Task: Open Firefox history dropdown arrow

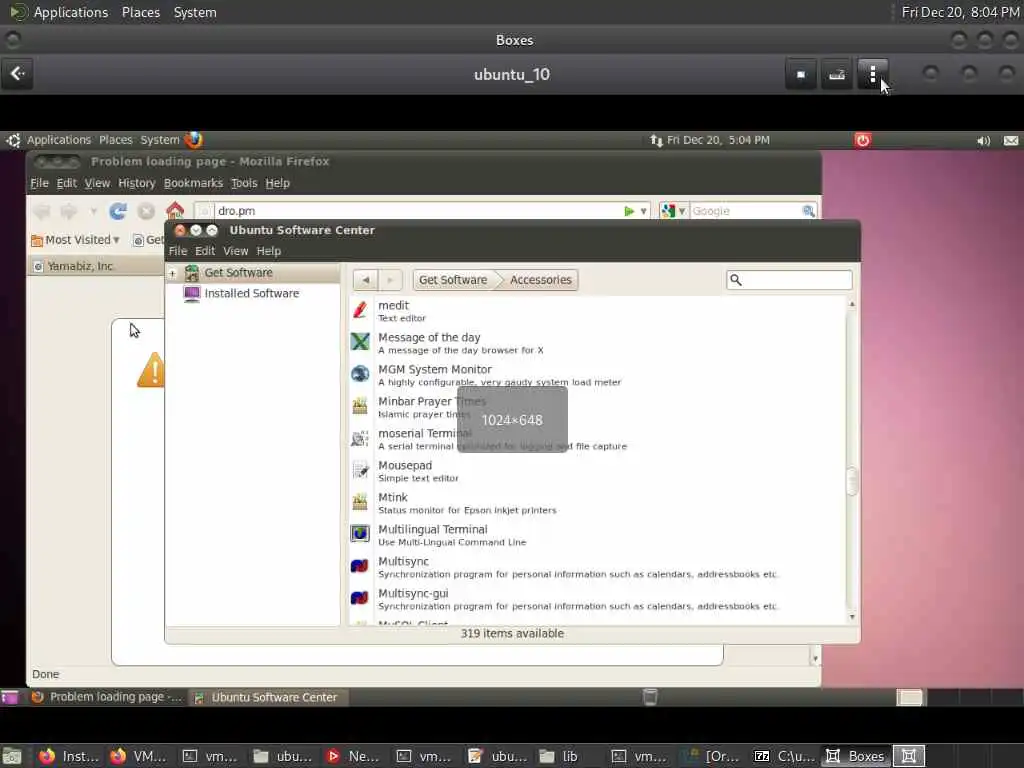Action: click(x=93, y=211)
